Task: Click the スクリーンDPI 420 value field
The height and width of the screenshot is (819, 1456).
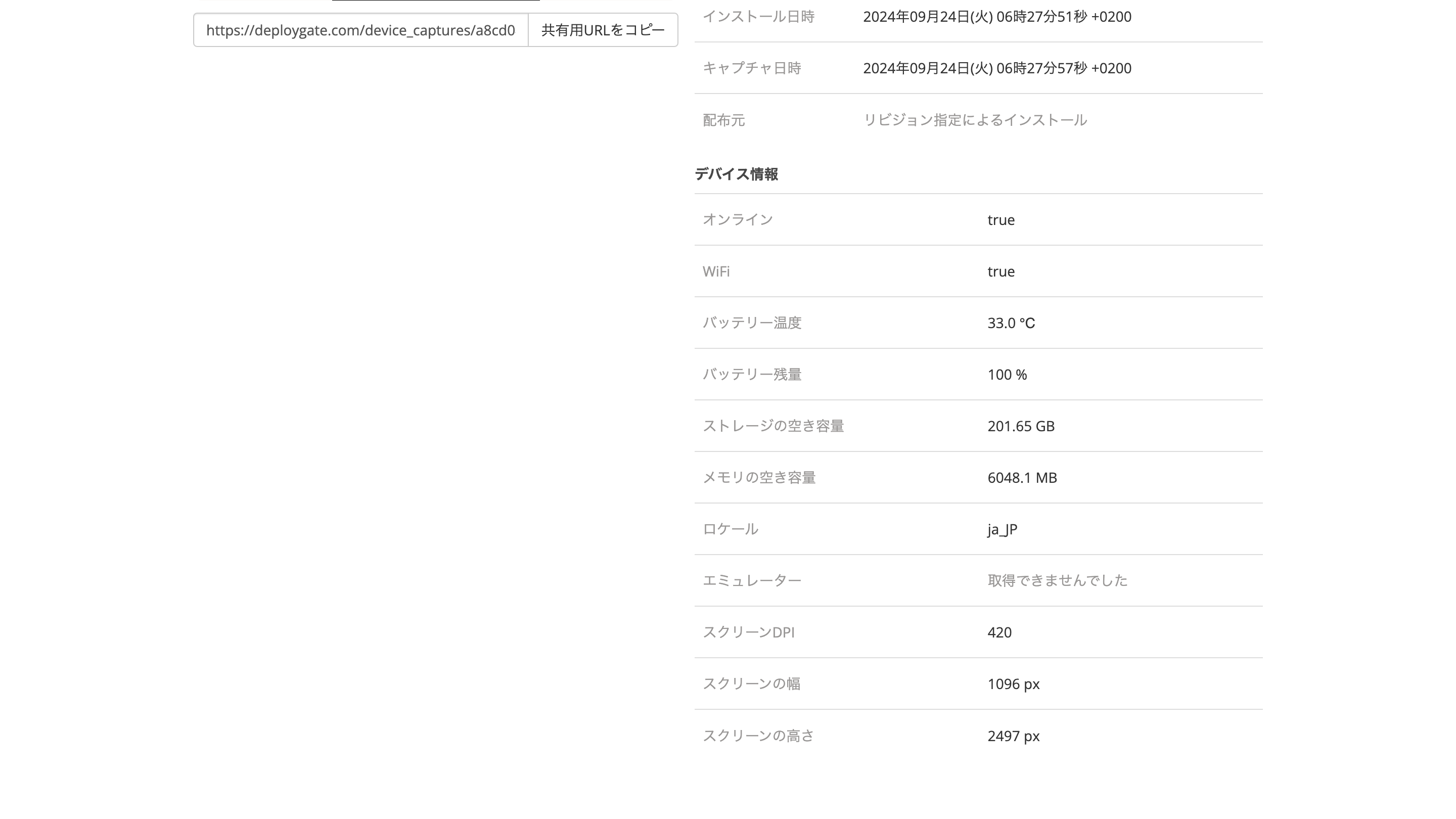Action: click(999, 632)
